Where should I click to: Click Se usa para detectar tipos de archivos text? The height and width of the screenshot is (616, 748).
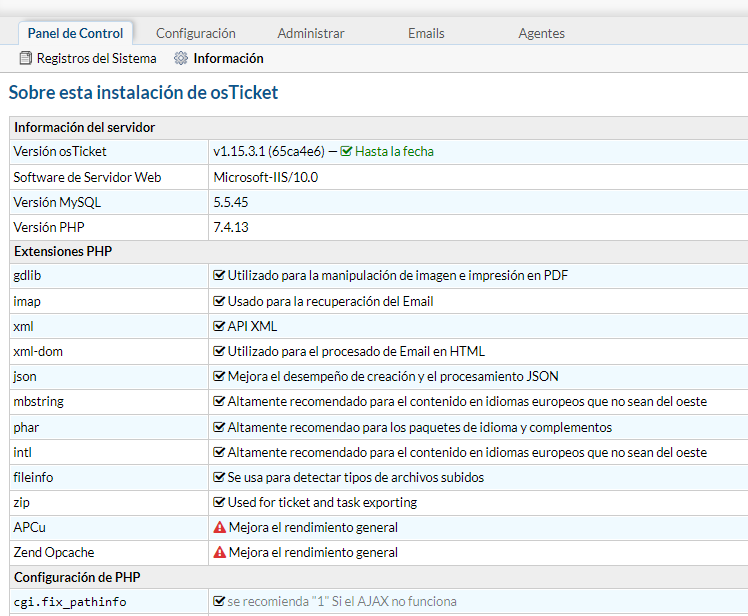[356, 478]
